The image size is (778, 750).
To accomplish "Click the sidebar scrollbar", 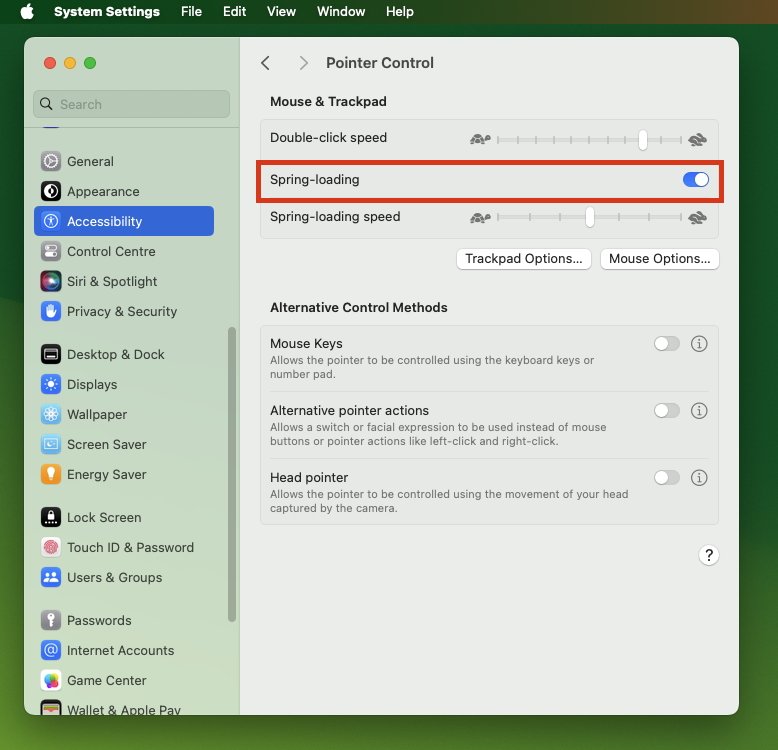I will click(231, 474).
